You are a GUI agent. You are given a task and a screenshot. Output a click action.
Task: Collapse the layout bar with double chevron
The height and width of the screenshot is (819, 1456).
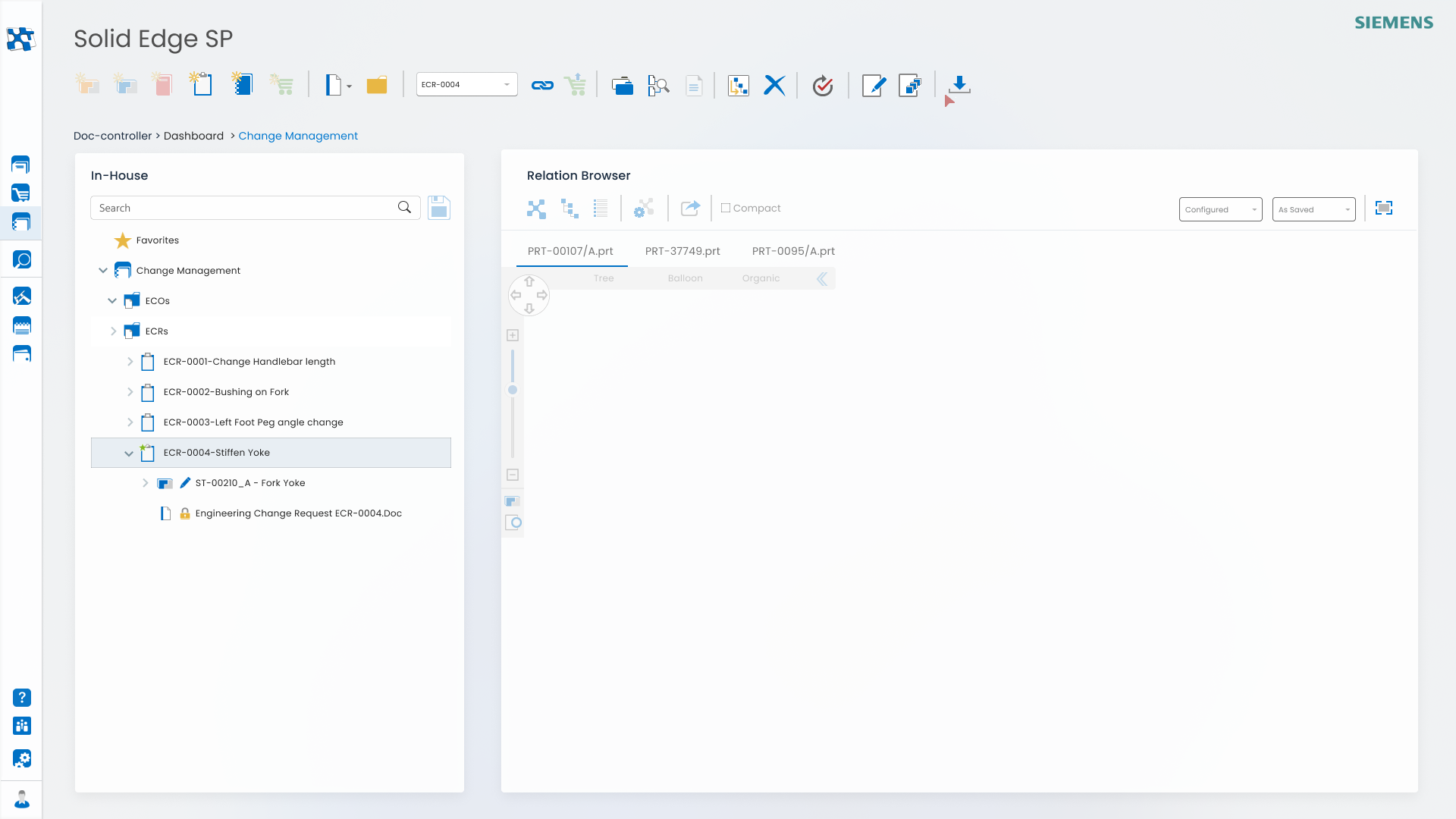coord(822,278)
